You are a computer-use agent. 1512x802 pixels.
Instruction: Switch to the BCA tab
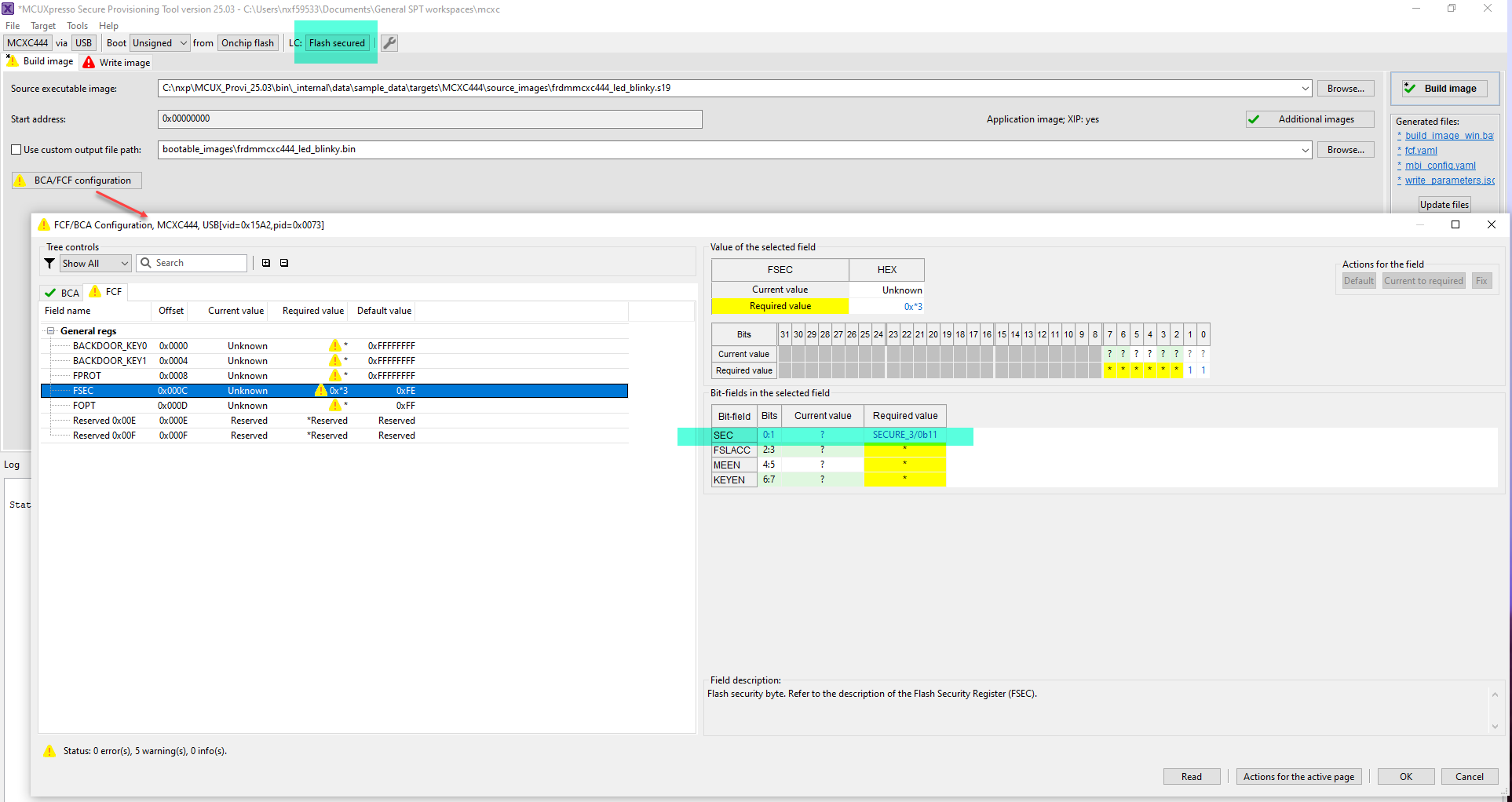point(62,293)
